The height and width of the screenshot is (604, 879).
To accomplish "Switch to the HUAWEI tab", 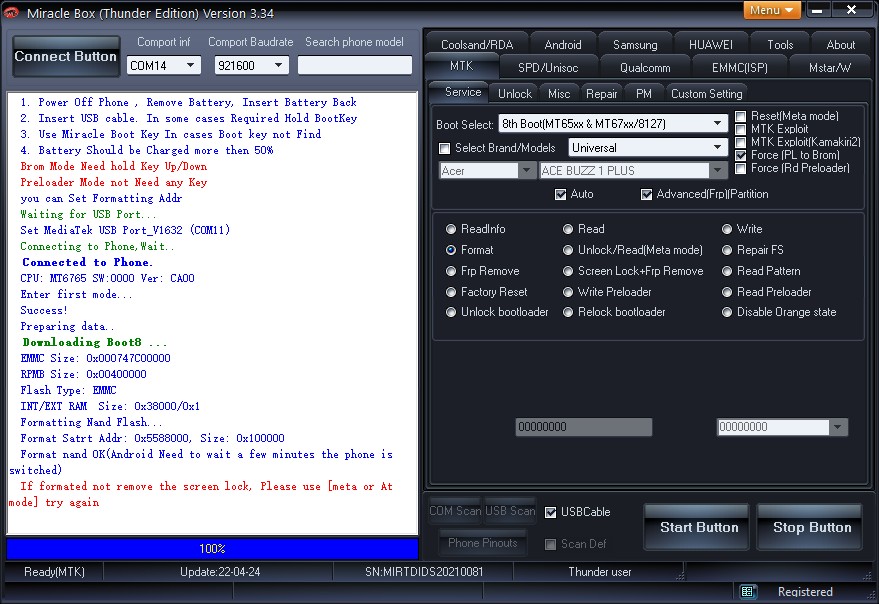I will click(710, 45).
